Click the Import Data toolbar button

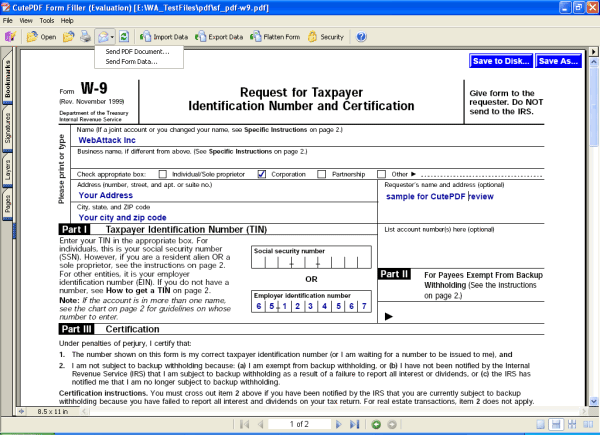(x=165, y=36)
